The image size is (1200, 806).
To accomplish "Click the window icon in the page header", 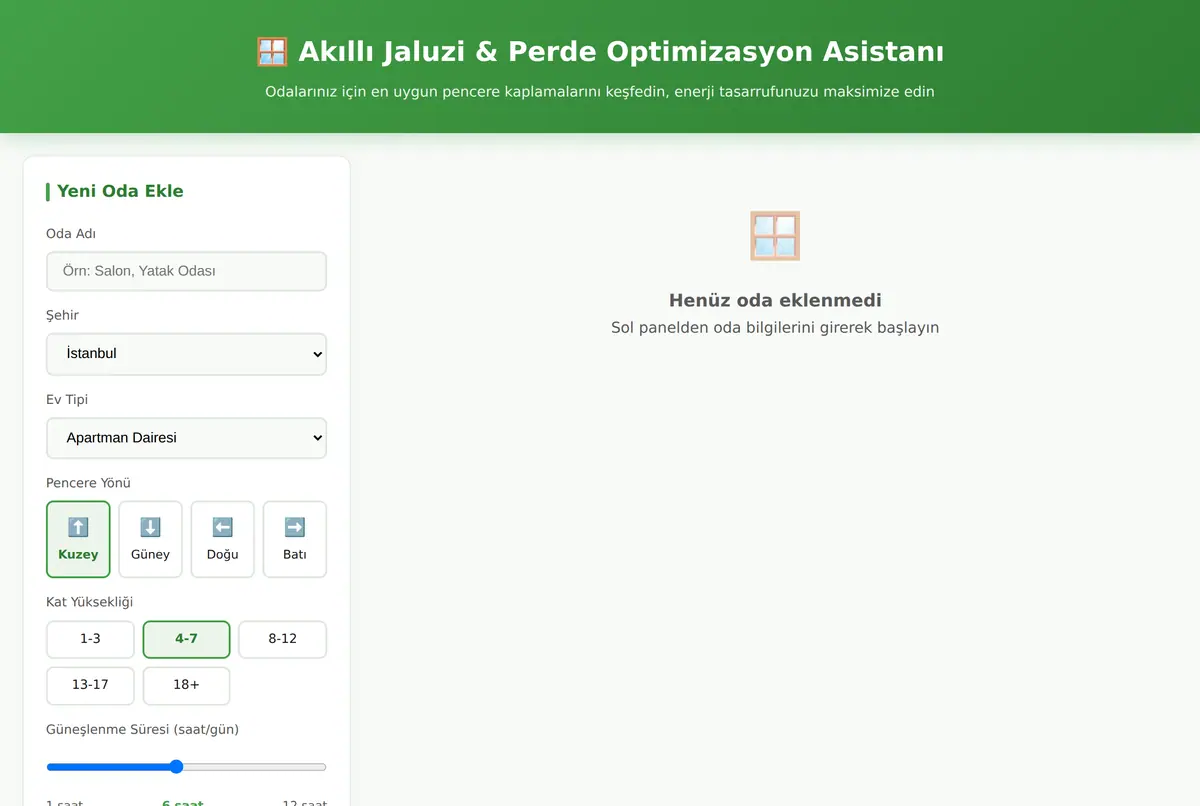I will tap(272, 52).
